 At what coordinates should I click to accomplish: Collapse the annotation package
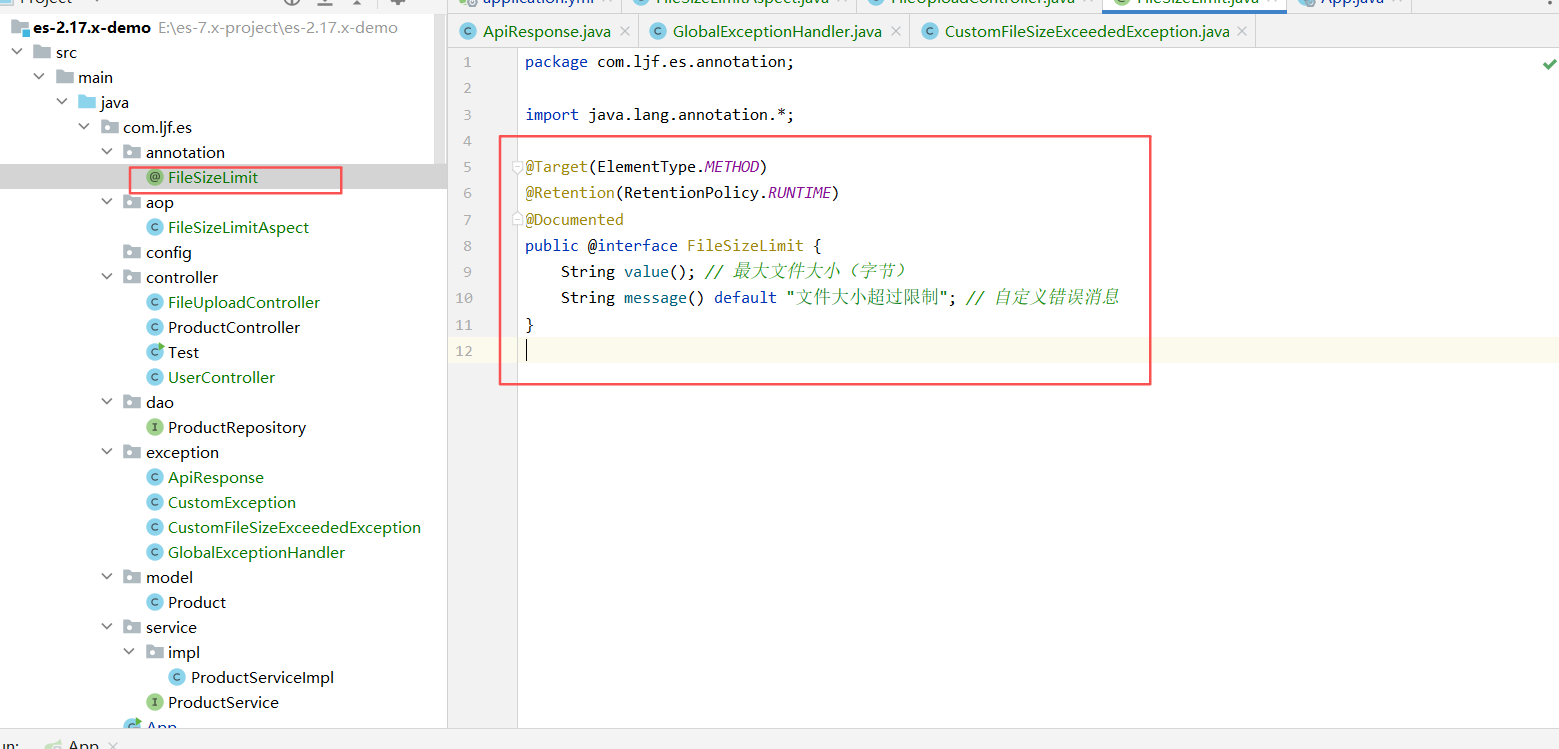108,152
